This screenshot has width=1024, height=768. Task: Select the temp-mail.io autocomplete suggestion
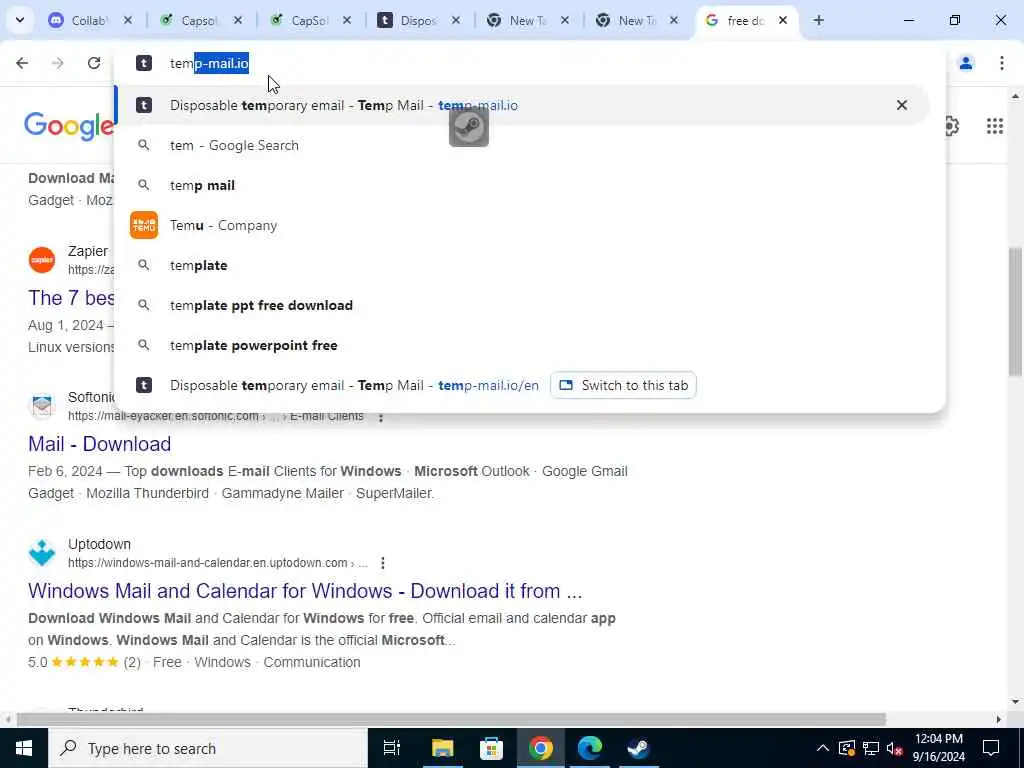522,105
